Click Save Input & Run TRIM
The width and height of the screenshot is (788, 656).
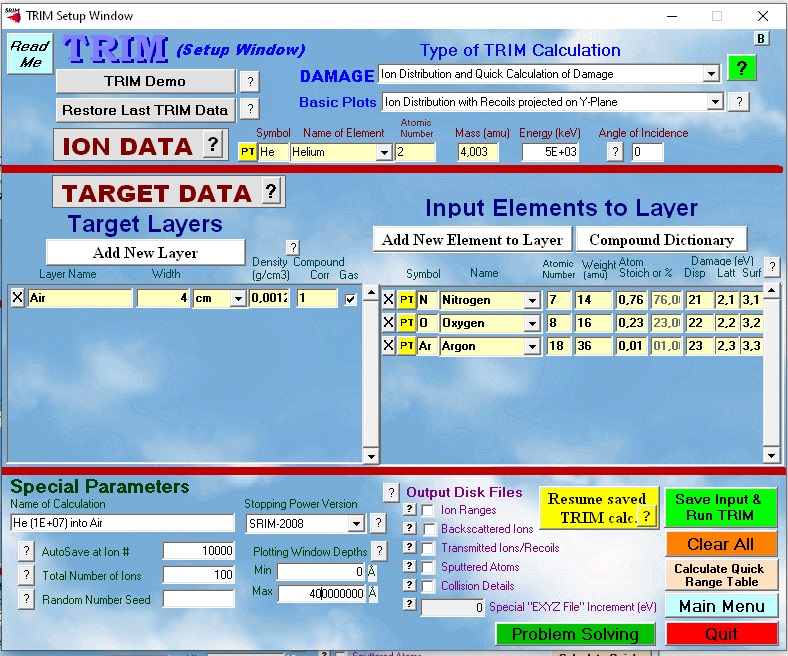pos(721,507)
